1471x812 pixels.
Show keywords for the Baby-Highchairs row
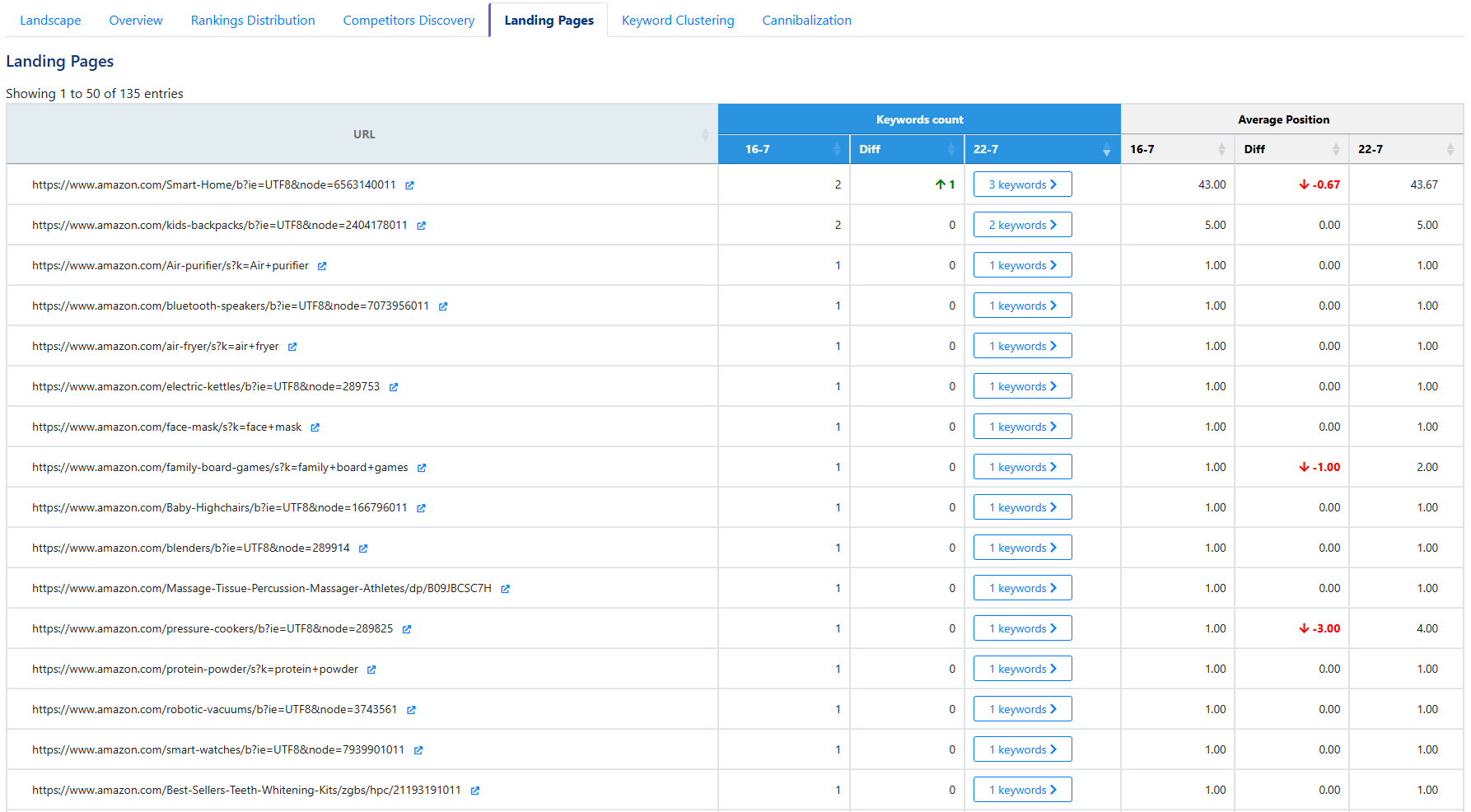click(x=1022, y=507)
